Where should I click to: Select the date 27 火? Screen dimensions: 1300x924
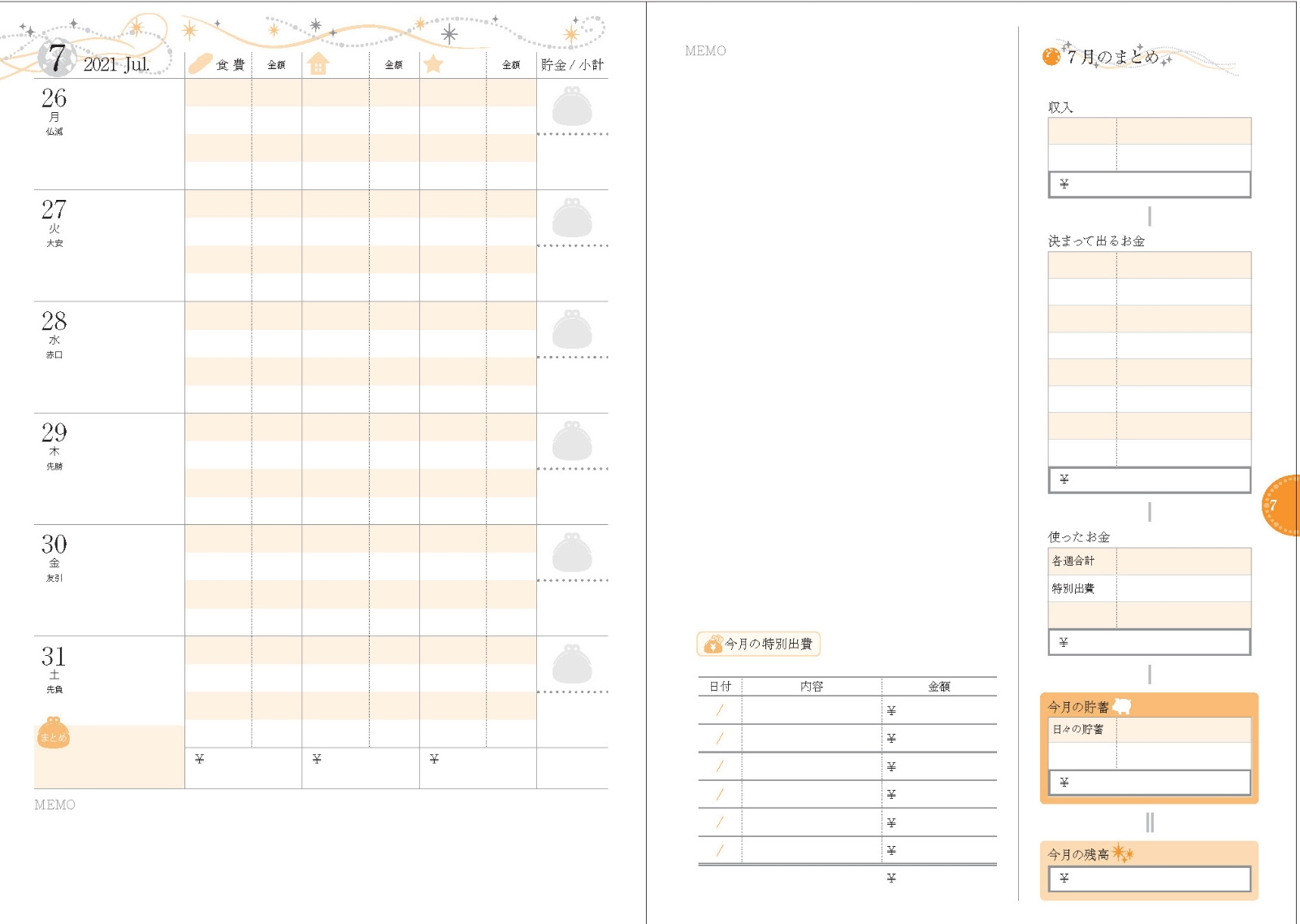[54, 215]
